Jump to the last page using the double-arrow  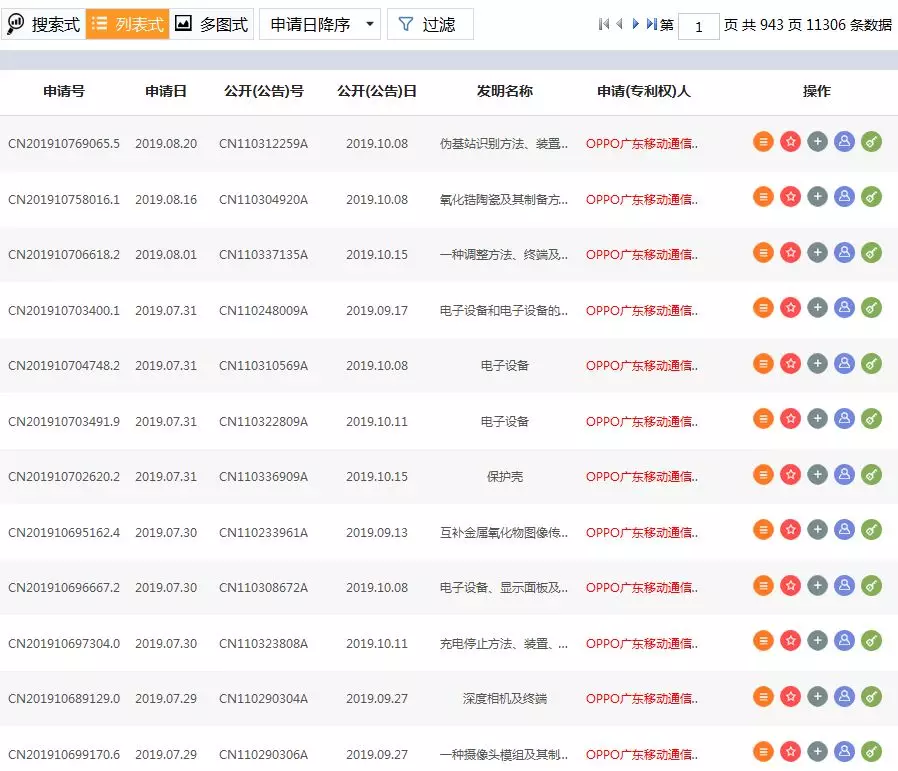[x=651, y=24]
